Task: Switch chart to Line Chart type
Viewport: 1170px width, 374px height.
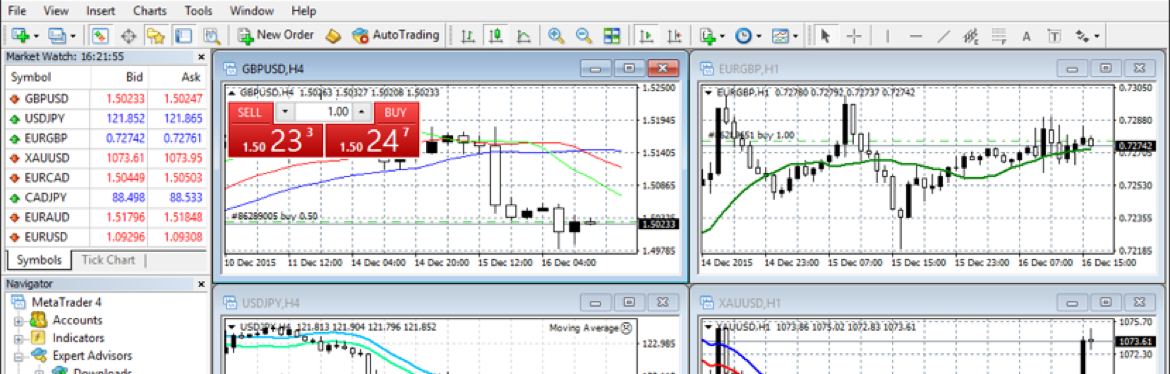Action: click(x=524, y=35)
